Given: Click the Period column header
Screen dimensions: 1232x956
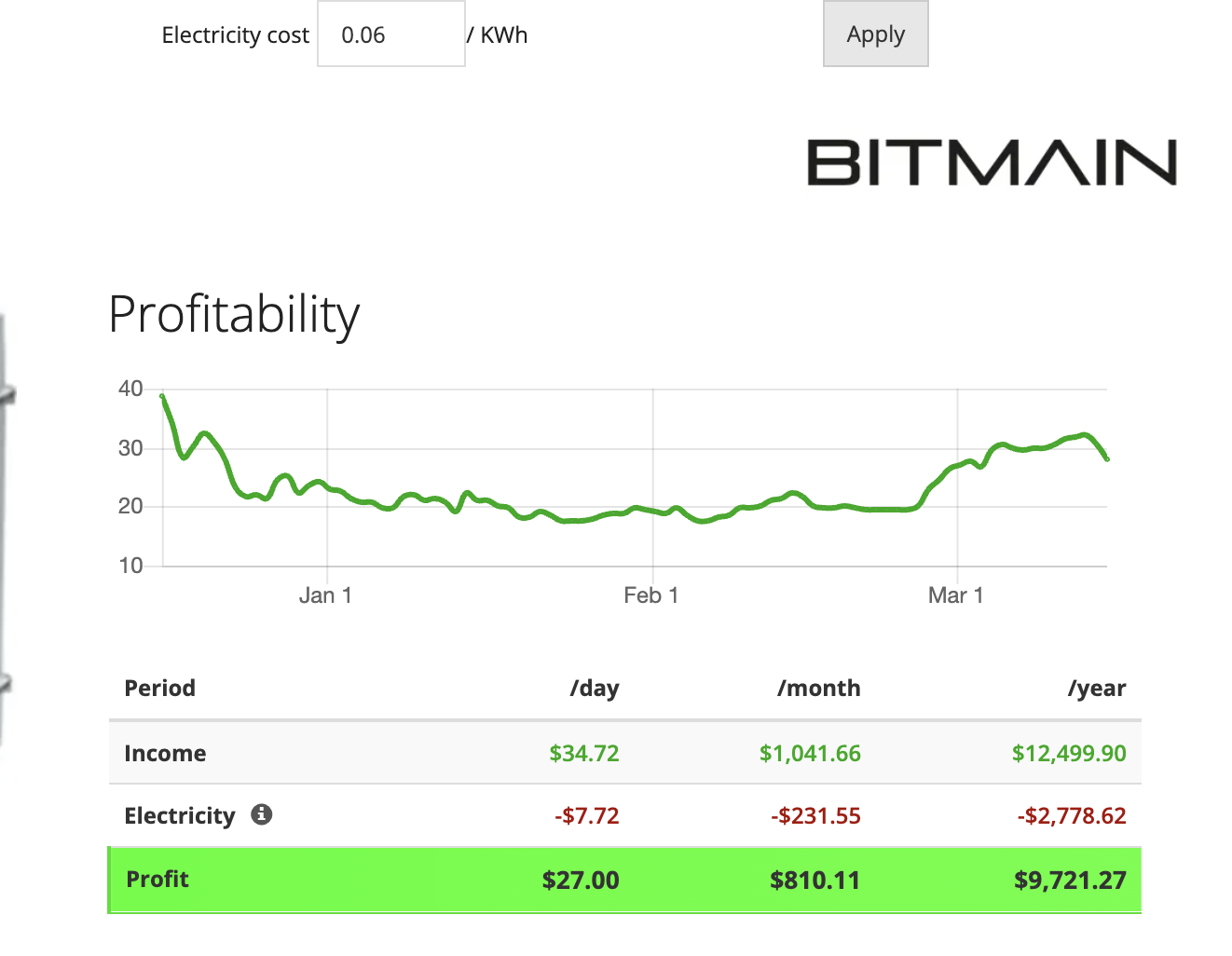Looking at the screenshot, I should click(159, 688).
